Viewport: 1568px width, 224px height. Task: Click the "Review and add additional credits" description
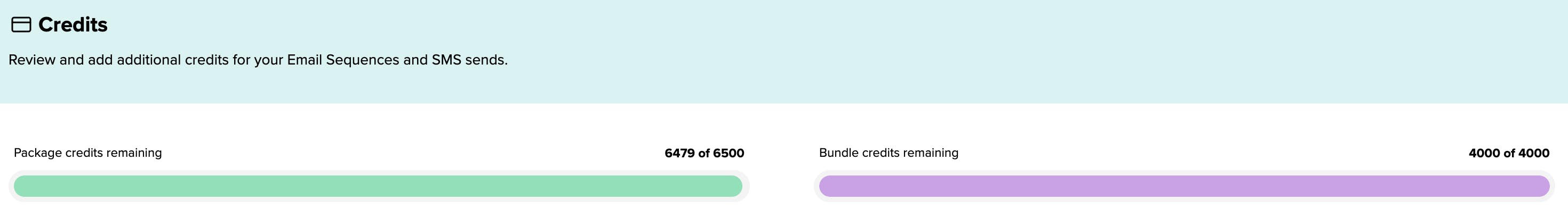pos(258,60)
